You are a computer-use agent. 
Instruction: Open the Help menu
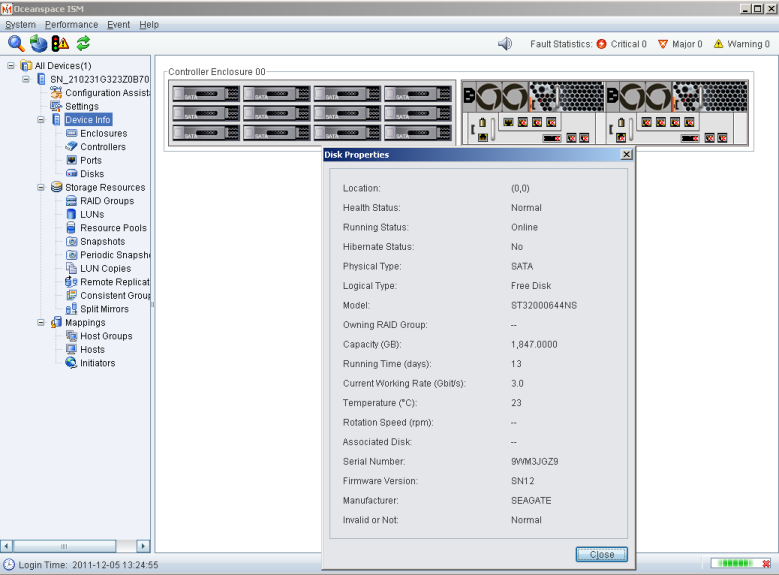coord(149,24)
